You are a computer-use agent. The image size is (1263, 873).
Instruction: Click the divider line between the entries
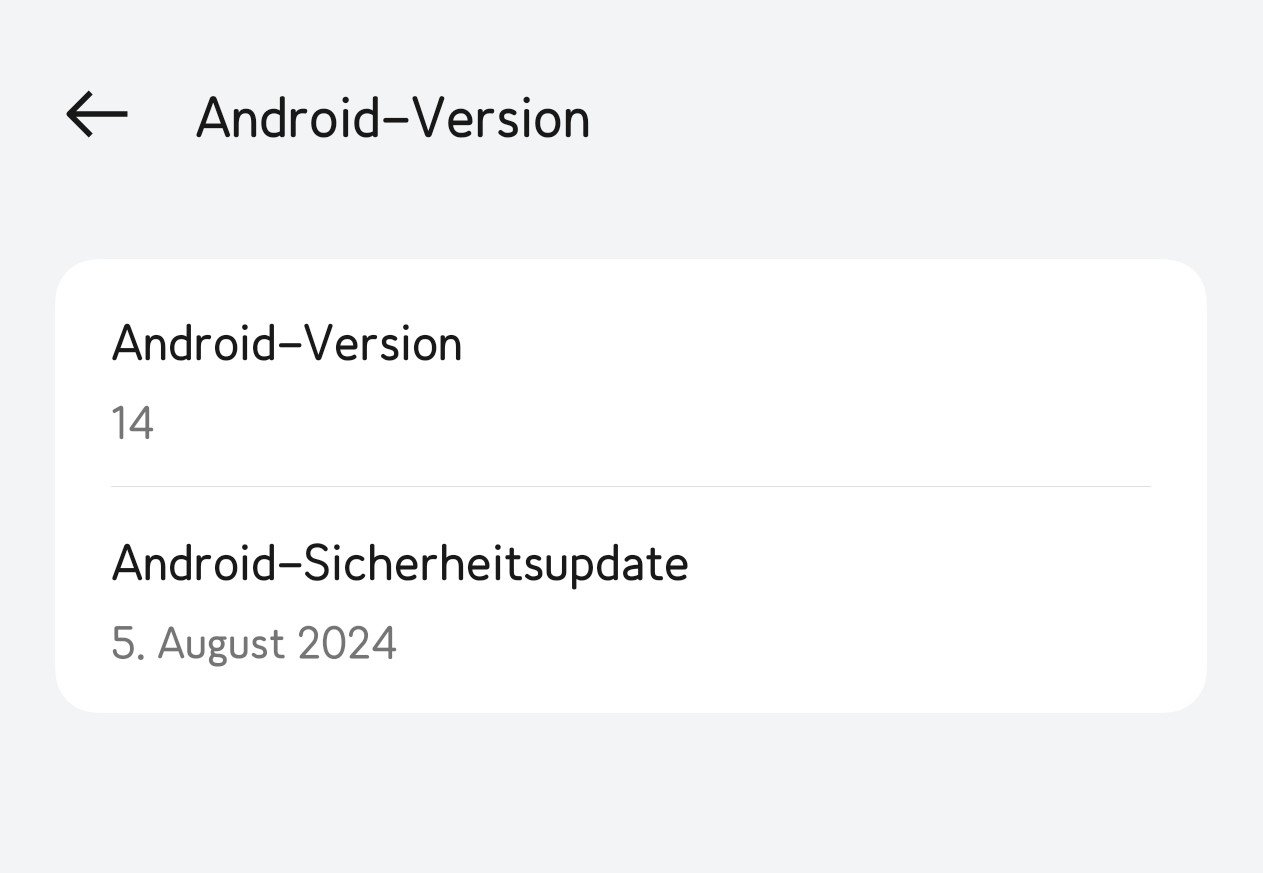click(x=630, y=487)
